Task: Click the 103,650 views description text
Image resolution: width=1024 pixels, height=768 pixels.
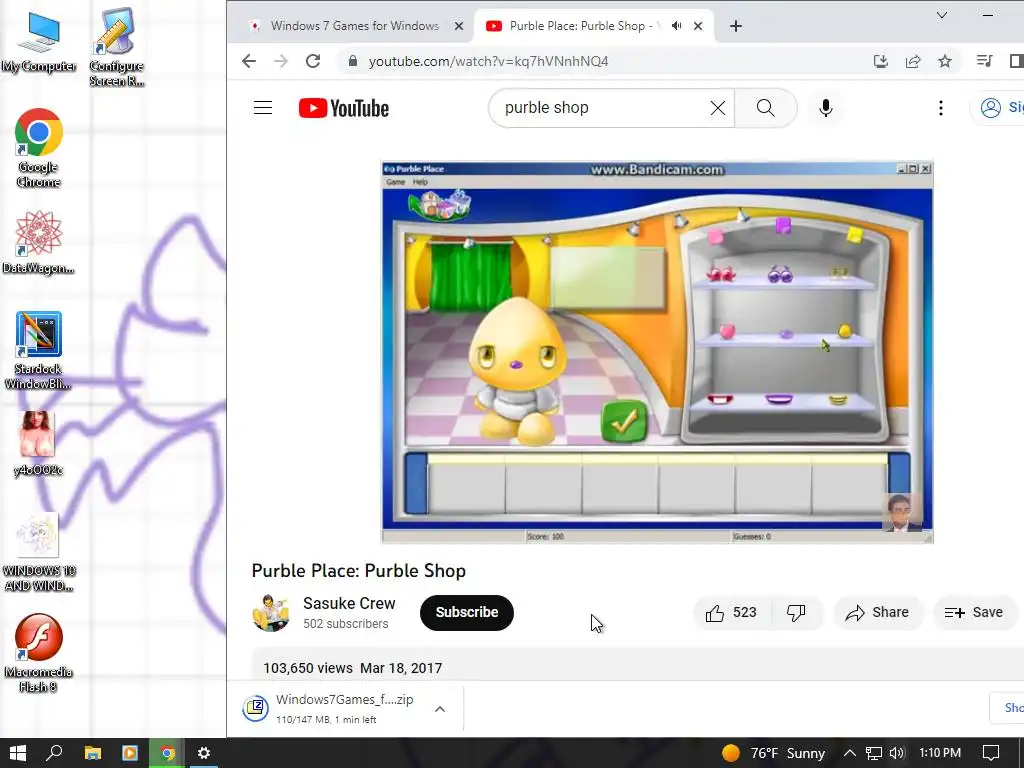Action: tap(353, 668)
